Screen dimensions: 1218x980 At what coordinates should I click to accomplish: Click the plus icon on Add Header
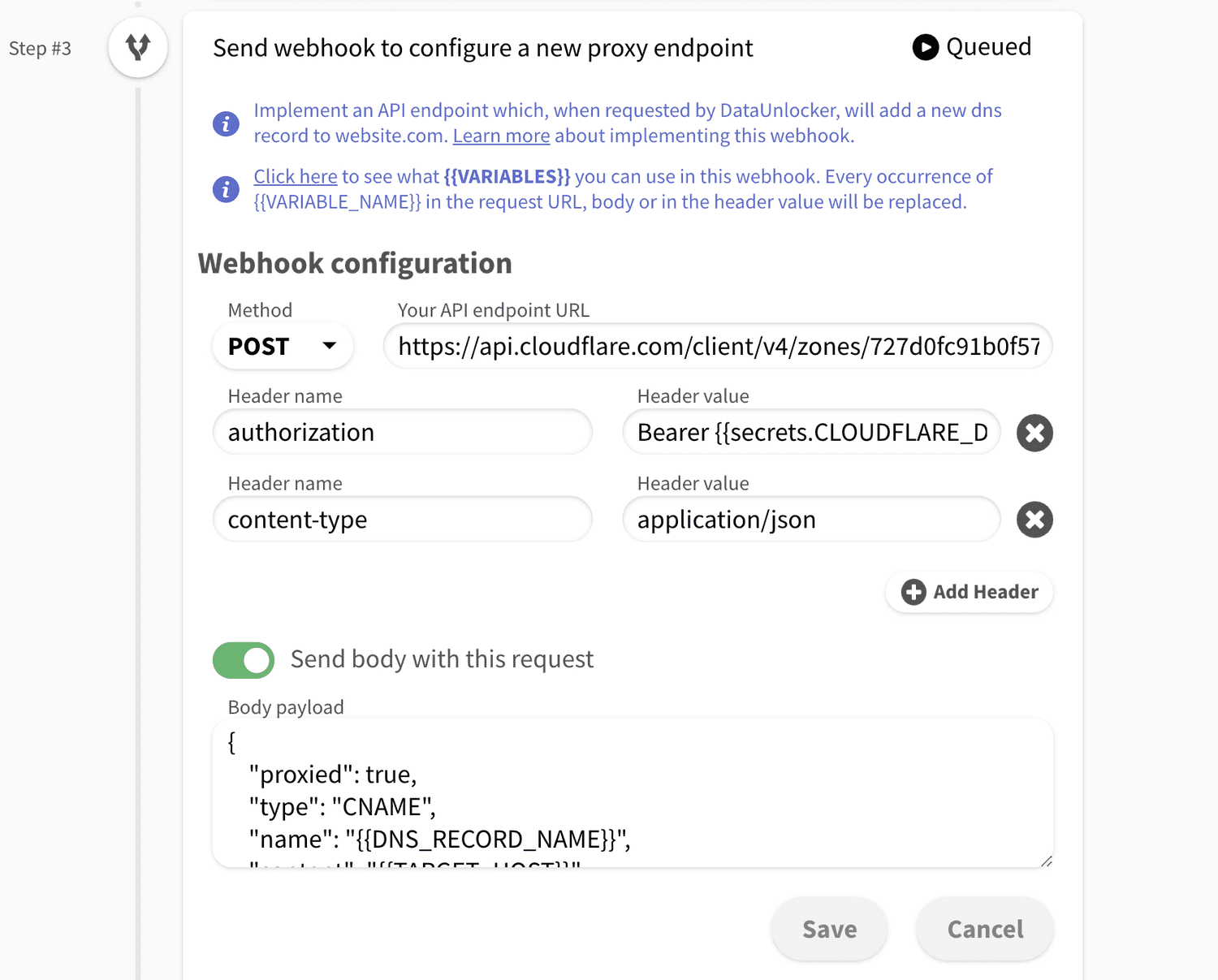click(913, 592)
